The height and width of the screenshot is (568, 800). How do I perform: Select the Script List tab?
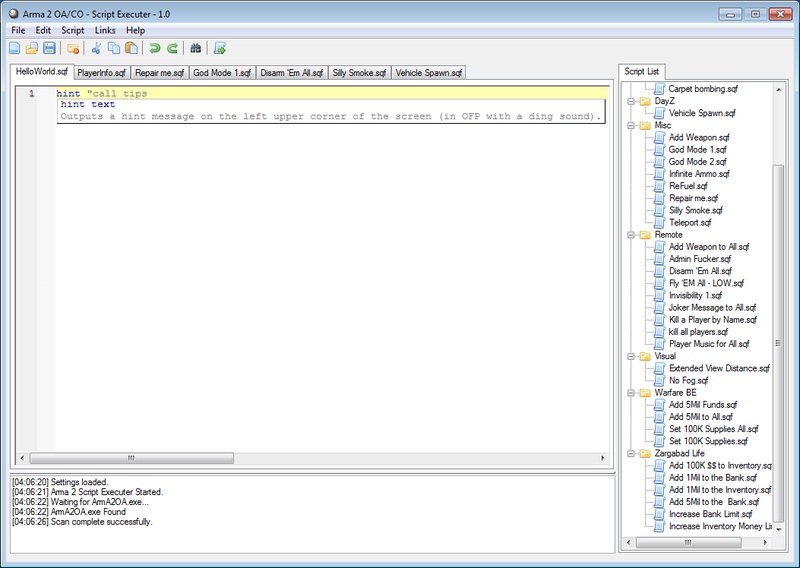tap(641, 71)
